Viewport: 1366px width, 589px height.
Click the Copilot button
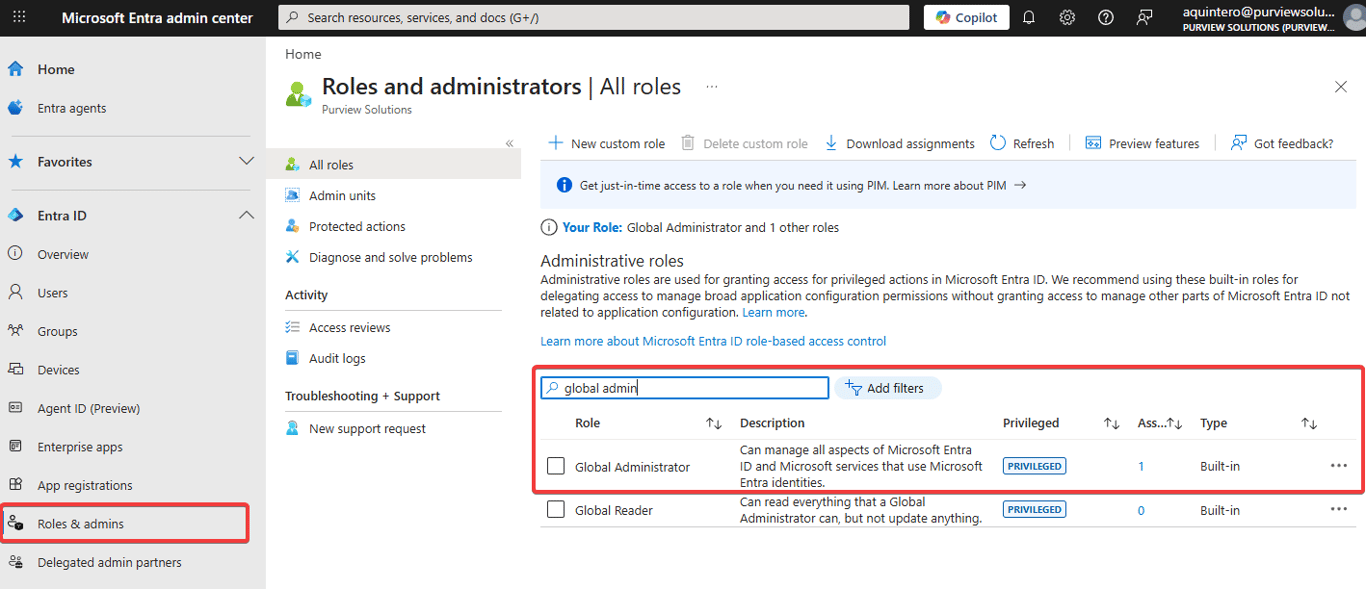tap(965, 17)
